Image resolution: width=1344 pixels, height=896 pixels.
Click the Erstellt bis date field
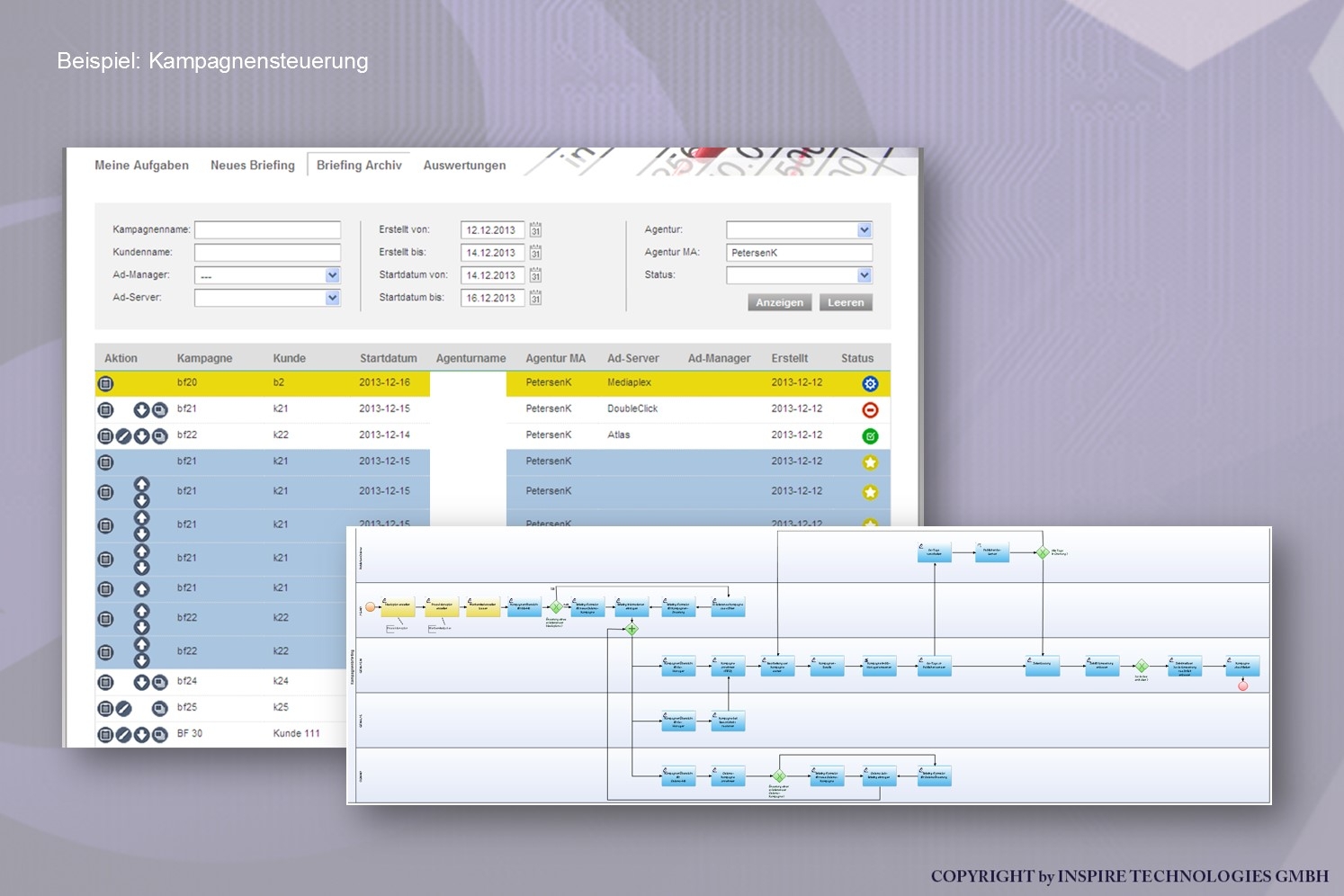pos(492,253)
